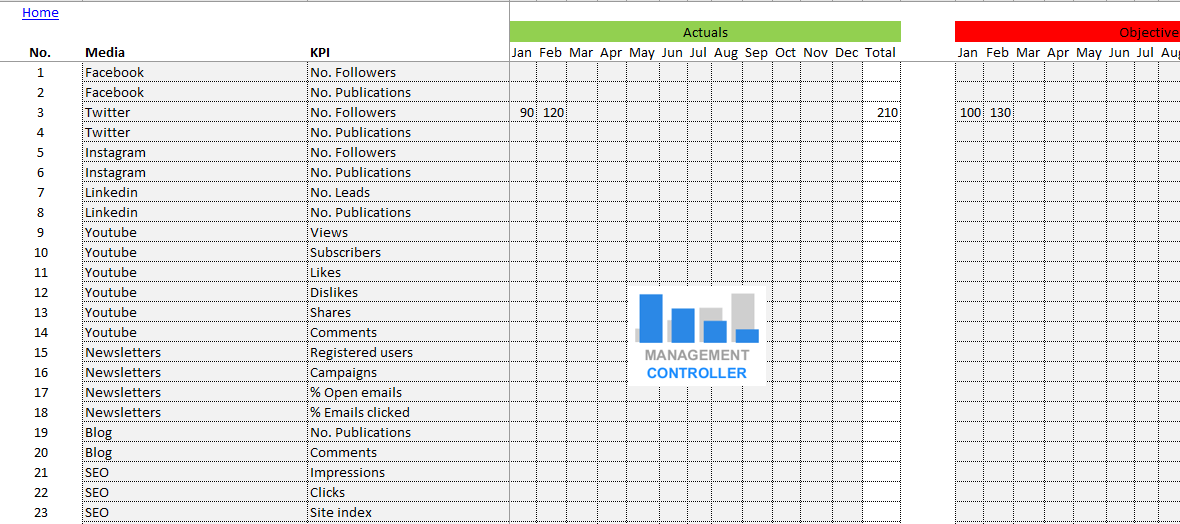Select the Objective Jan cell showing 100
This screenshot has width=1180, height=524.
969,113
